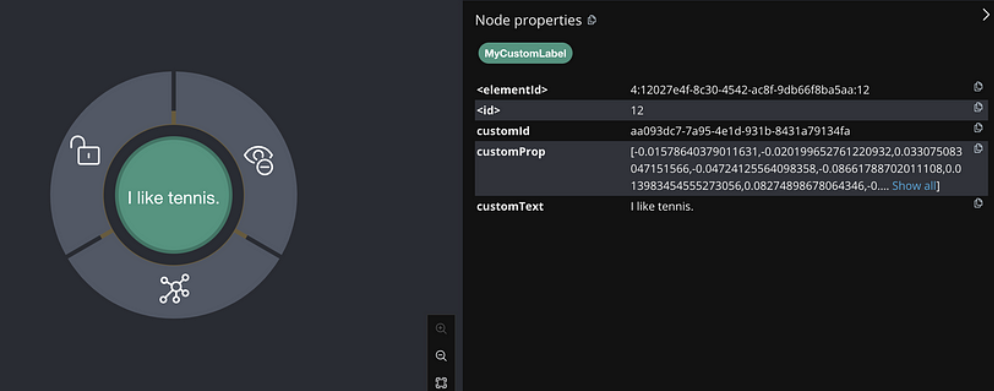Fit the graph to the screen

(441, 383)
